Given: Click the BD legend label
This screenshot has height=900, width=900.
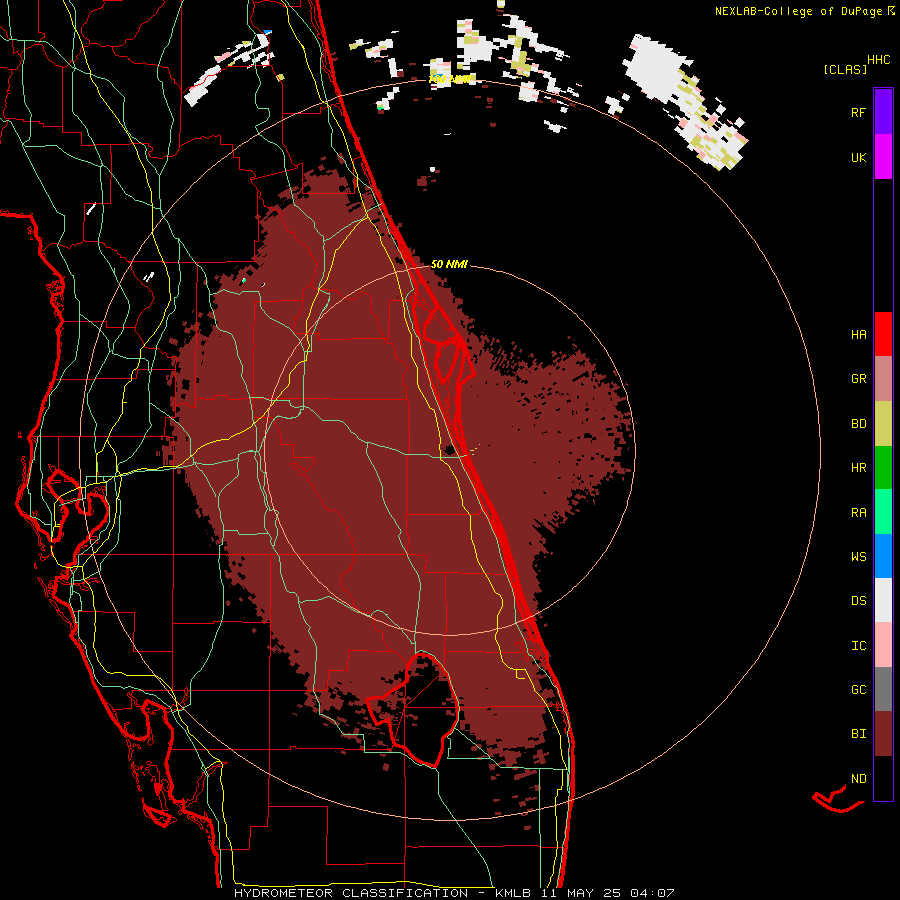Looking at the screenshot, I should pyautogui.click(x=858, y=424).
